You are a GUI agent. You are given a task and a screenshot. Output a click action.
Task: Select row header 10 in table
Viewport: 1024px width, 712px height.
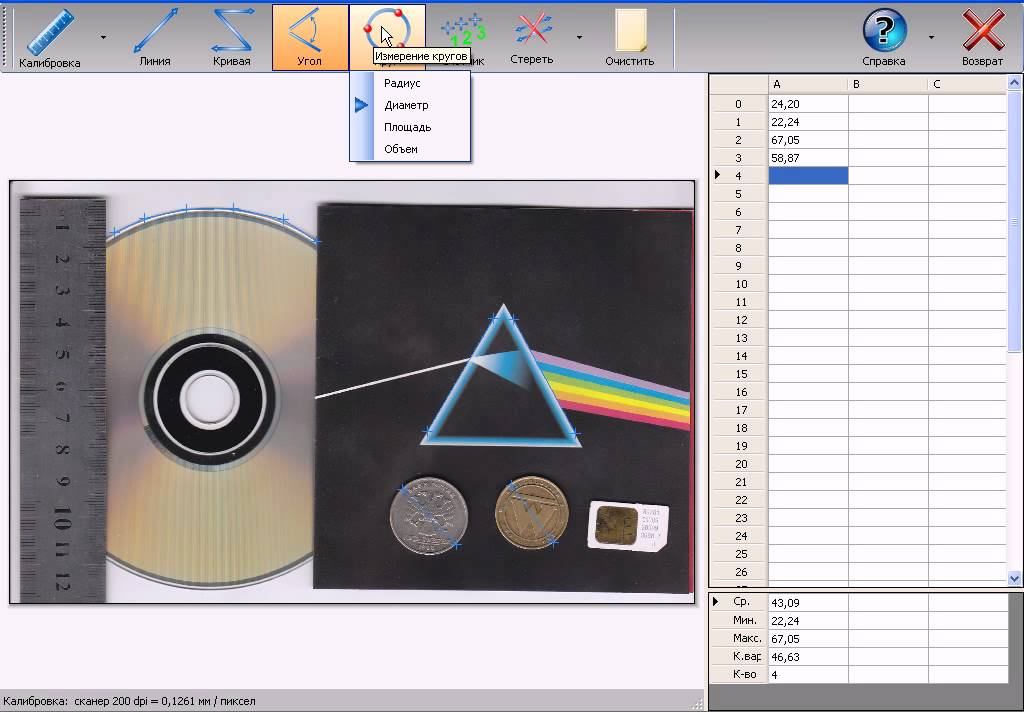[x=740, y=284]
